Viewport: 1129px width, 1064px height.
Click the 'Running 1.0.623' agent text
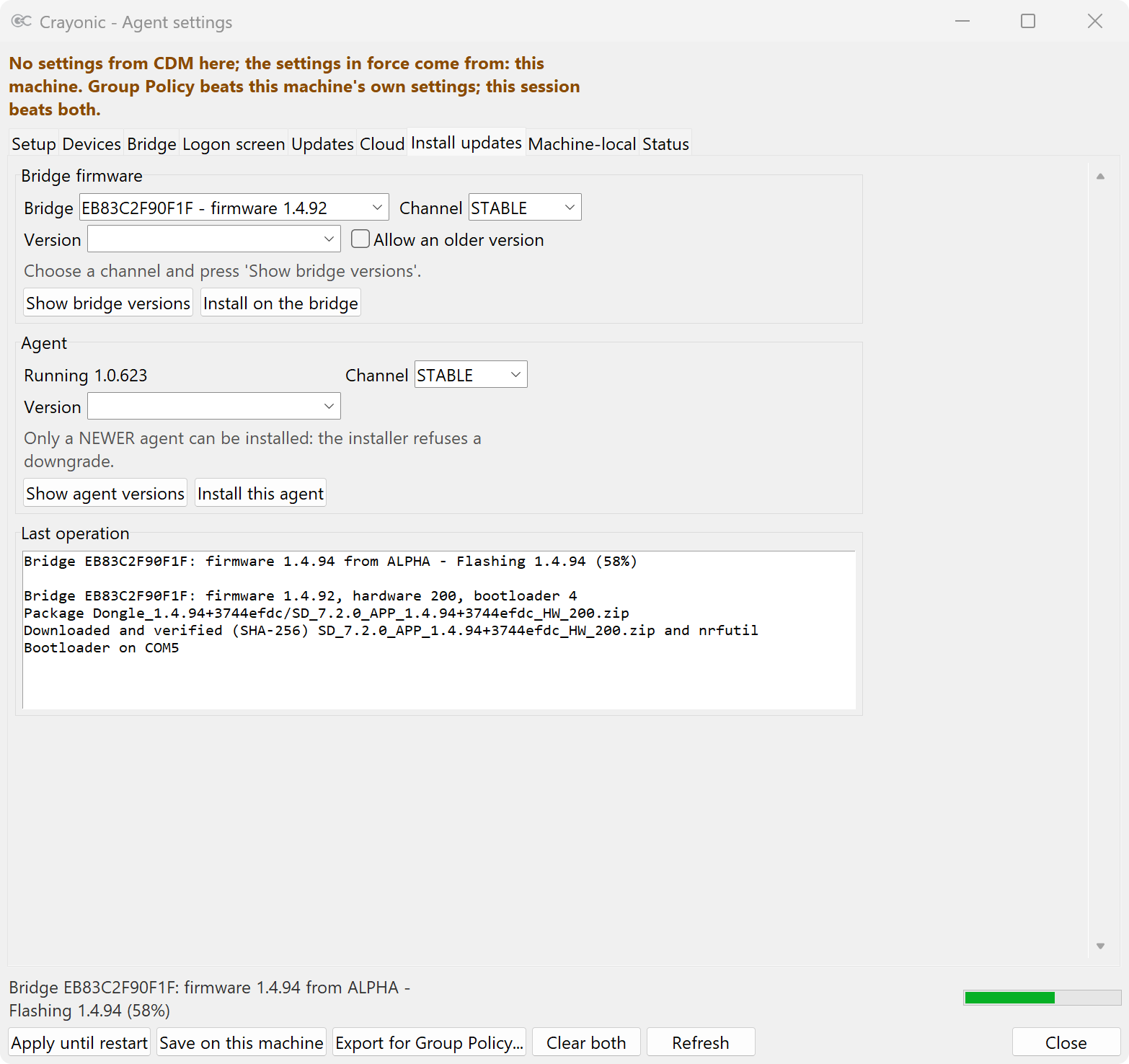86,375
